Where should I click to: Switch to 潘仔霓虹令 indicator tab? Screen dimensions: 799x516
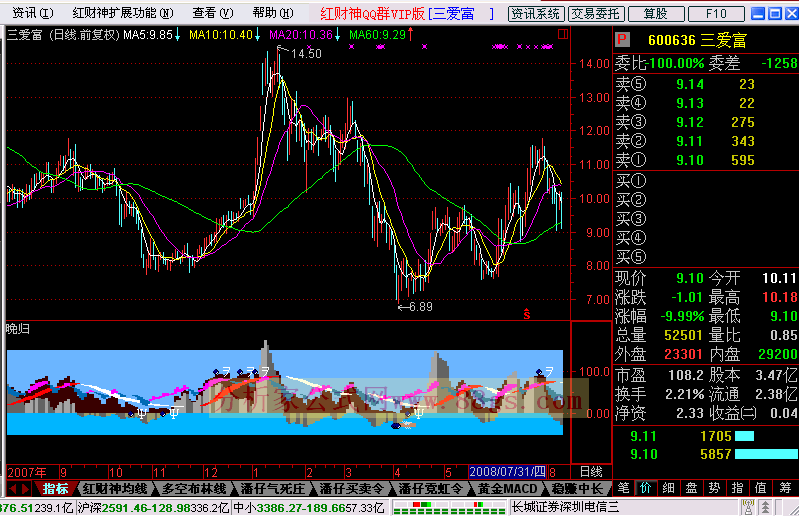430,489
